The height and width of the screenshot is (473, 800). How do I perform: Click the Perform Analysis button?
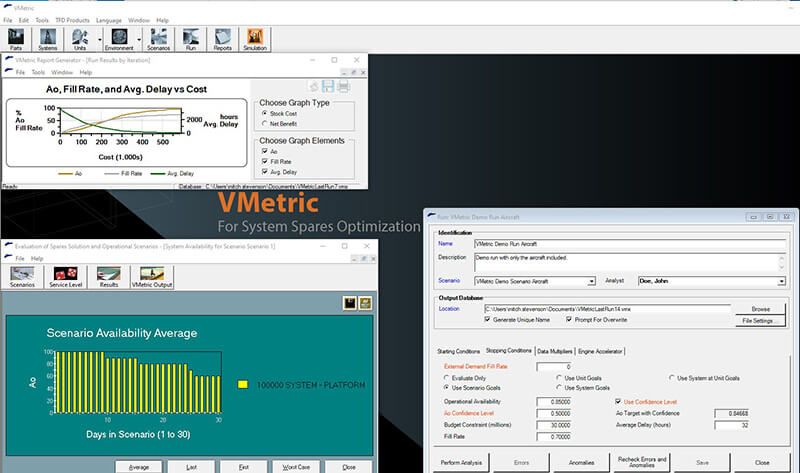pos(461,463)
